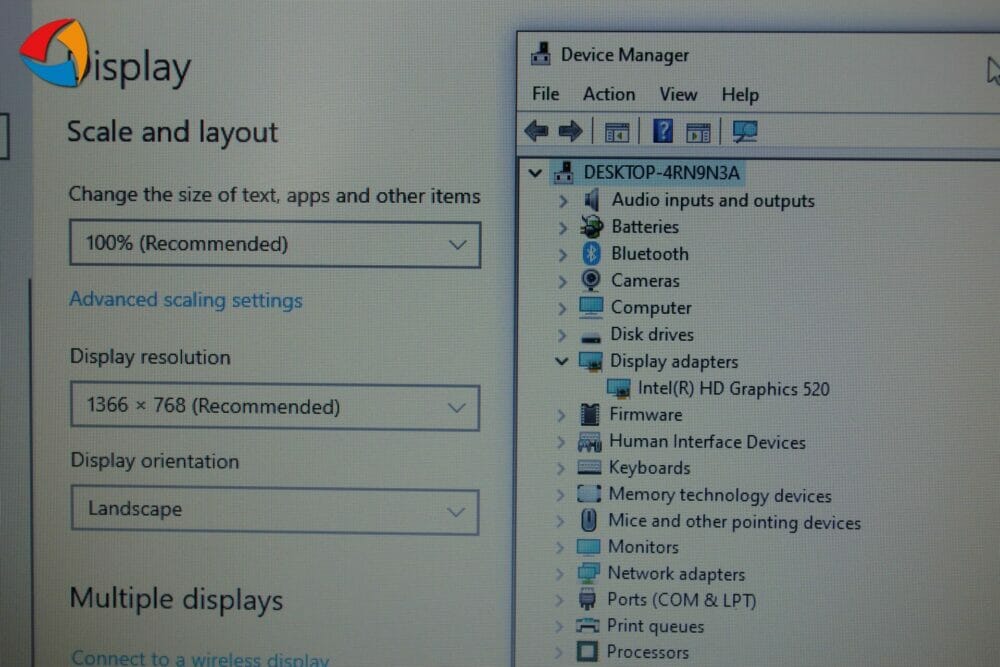Expand the Bluetooth node

point(562,255)
